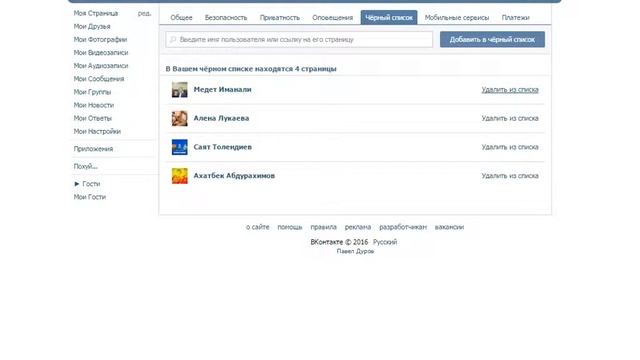Open Мои Новости in sidebar
Viewport: 640px width, 360px height.
[x=93, y=105]
